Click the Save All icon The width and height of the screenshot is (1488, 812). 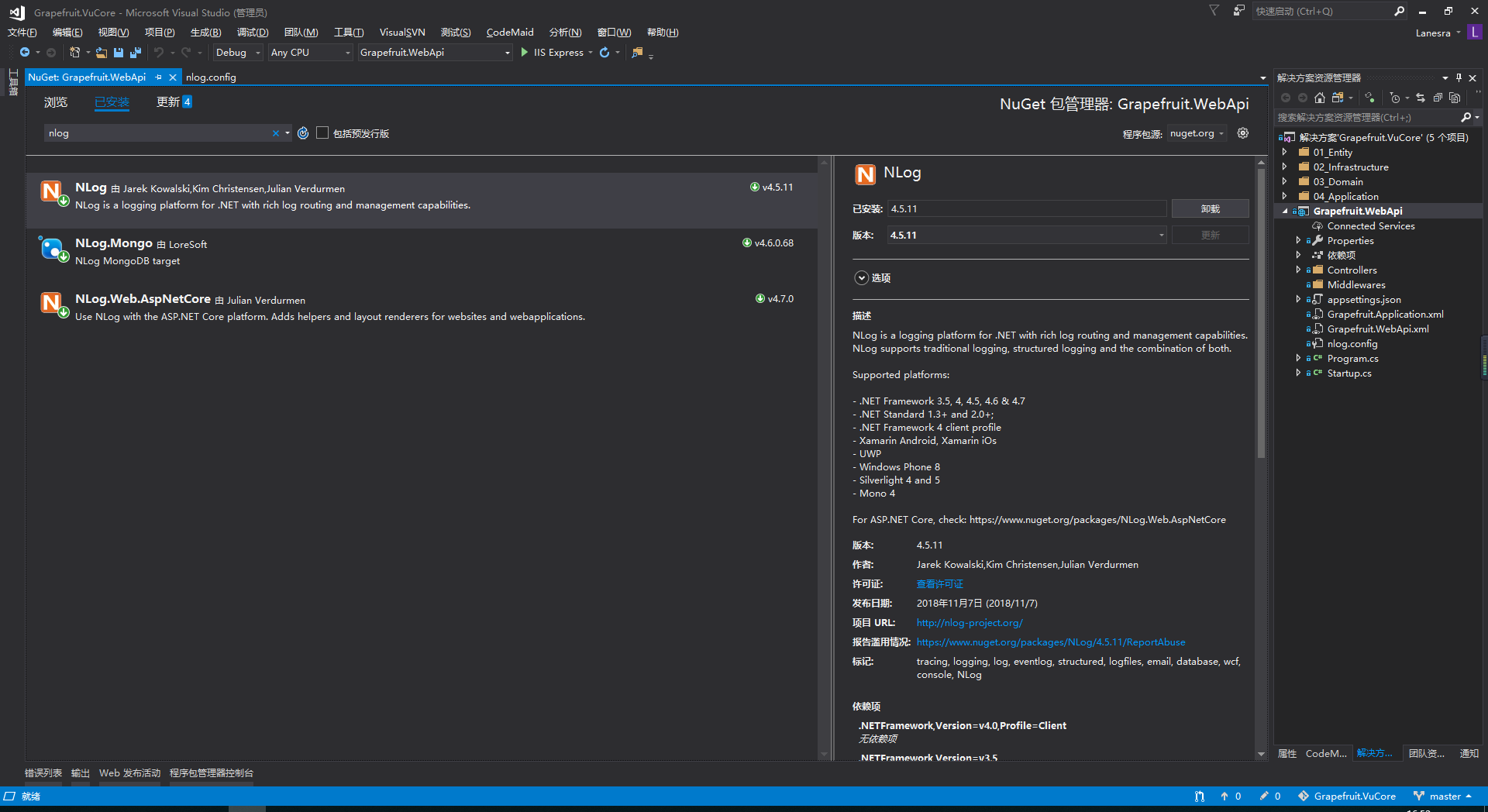[x=136, y=53]
